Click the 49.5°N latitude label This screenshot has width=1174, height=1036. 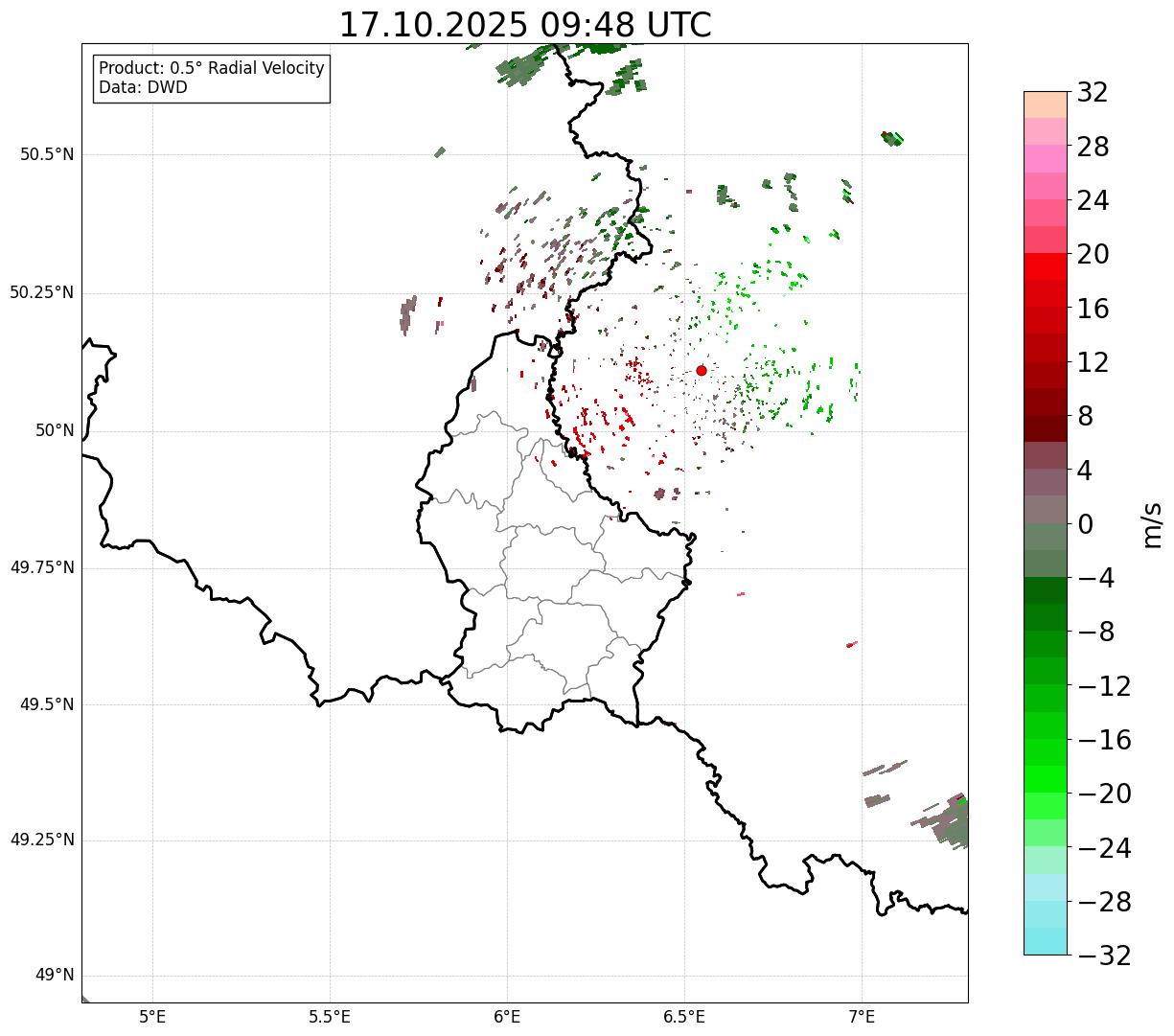click(46, 704)
